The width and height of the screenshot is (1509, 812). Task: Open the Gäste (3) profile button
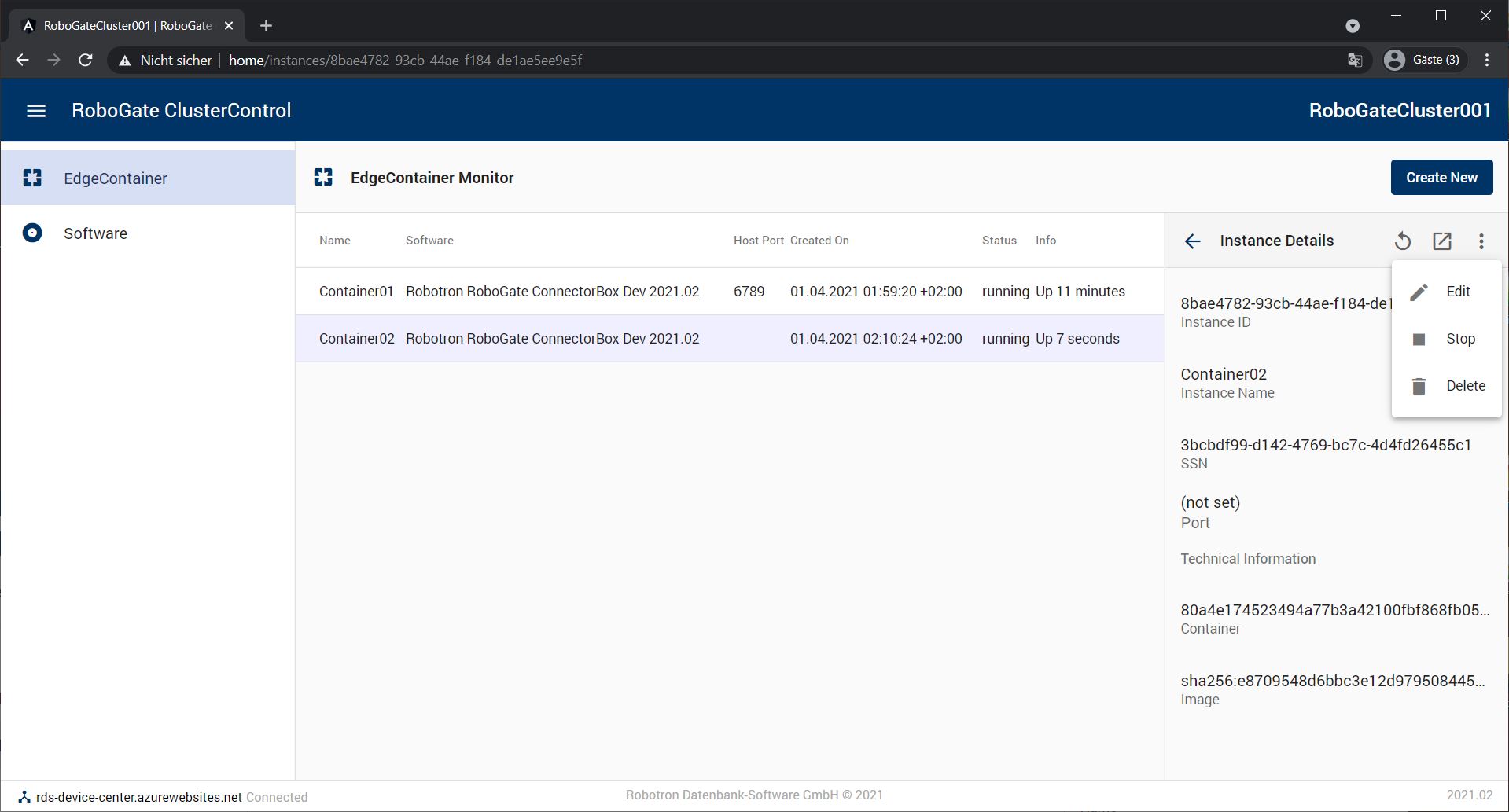pyautogui.click(x=1423, y=60)
